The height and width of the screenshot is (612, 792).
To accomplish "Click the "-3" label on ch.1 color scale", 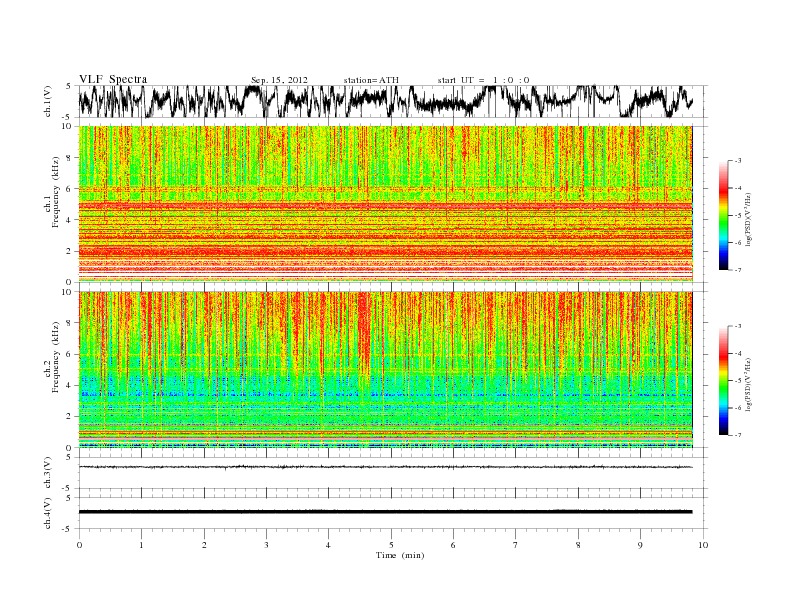I will (x=738, y=161).
